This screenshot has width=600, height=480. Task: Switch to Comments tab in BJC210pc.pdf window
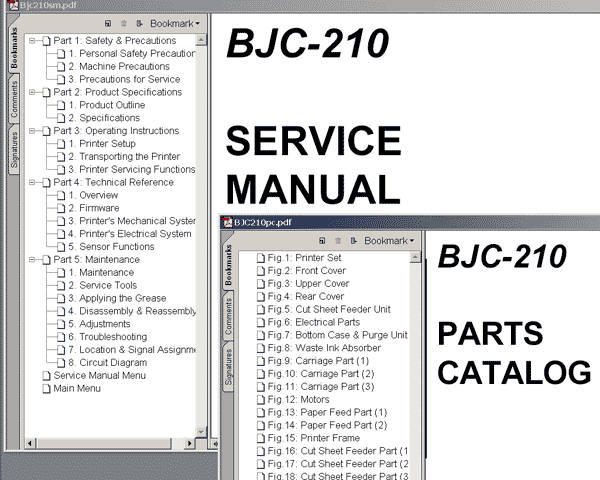click(x=228, y=316)
